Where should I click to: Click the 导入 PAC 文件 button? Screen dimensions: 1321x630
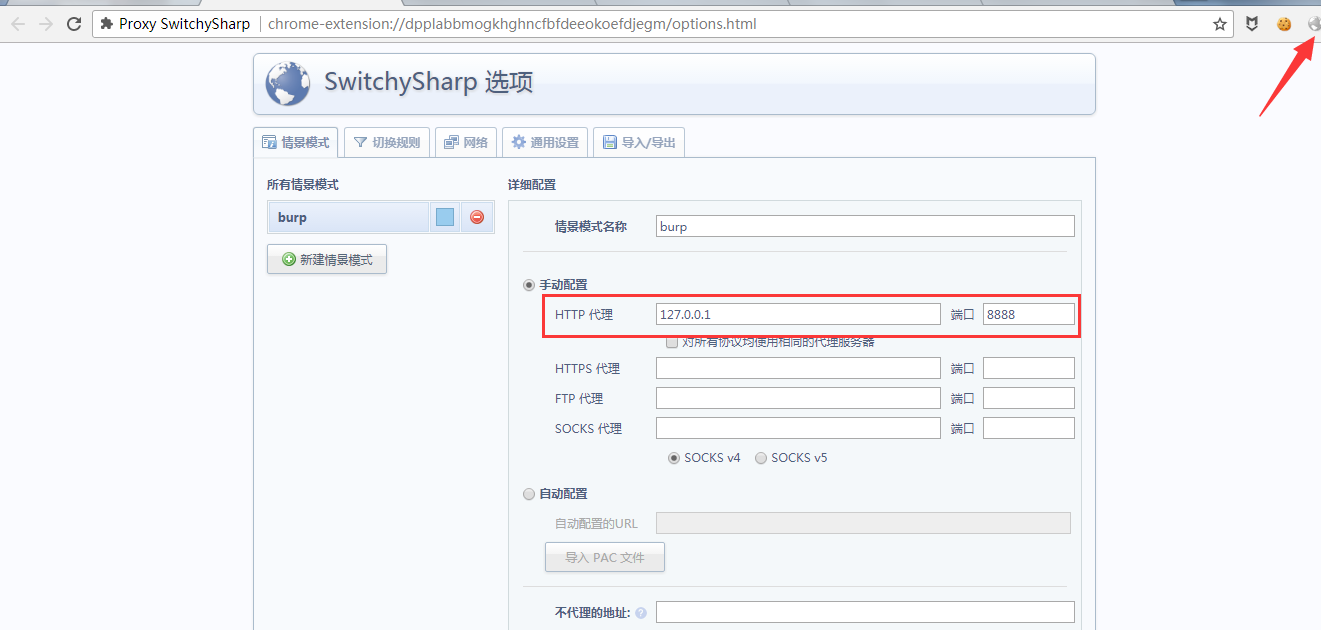click(605, 557)
